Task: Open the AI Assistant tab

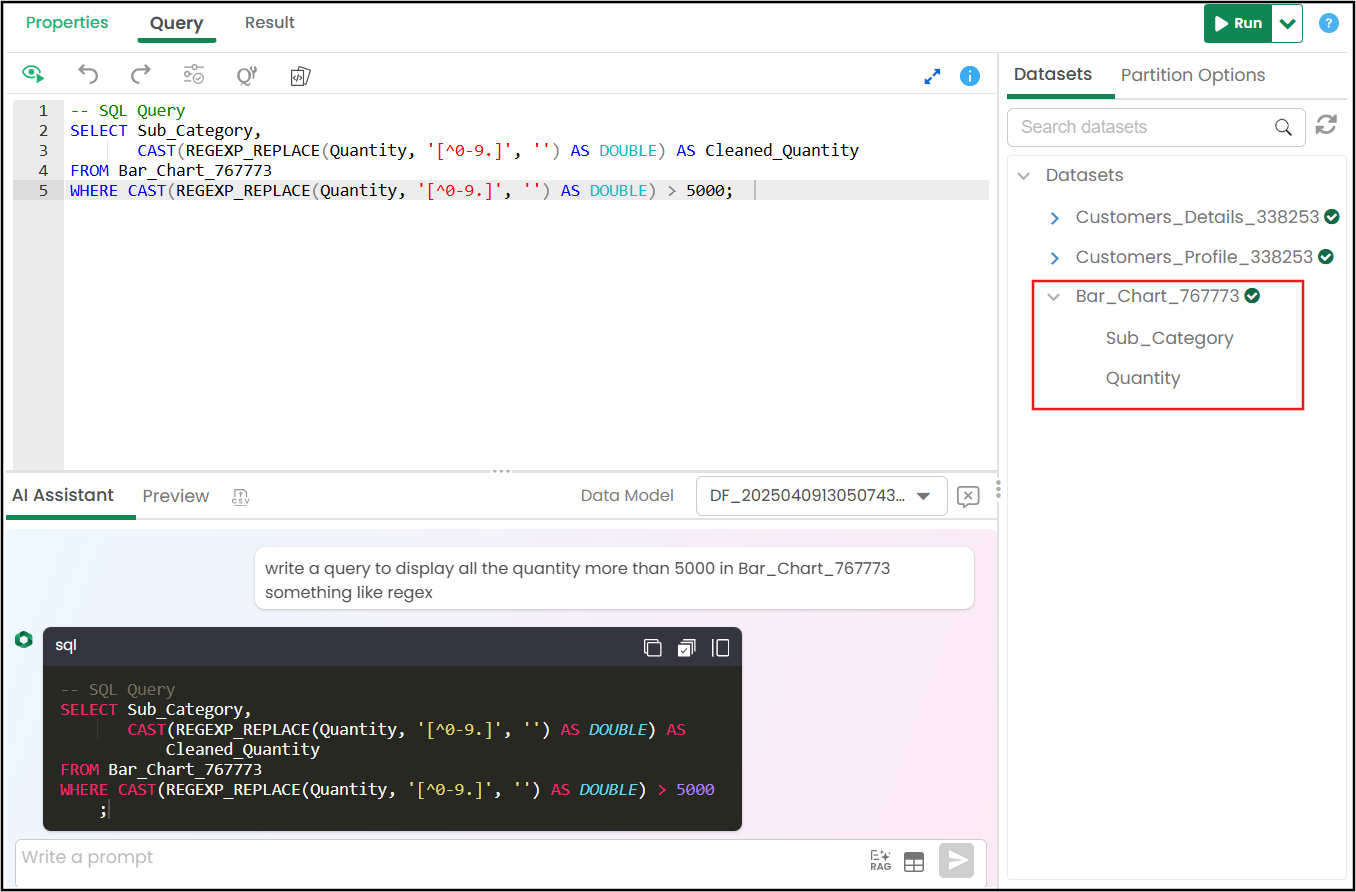Action: [63, 495]
